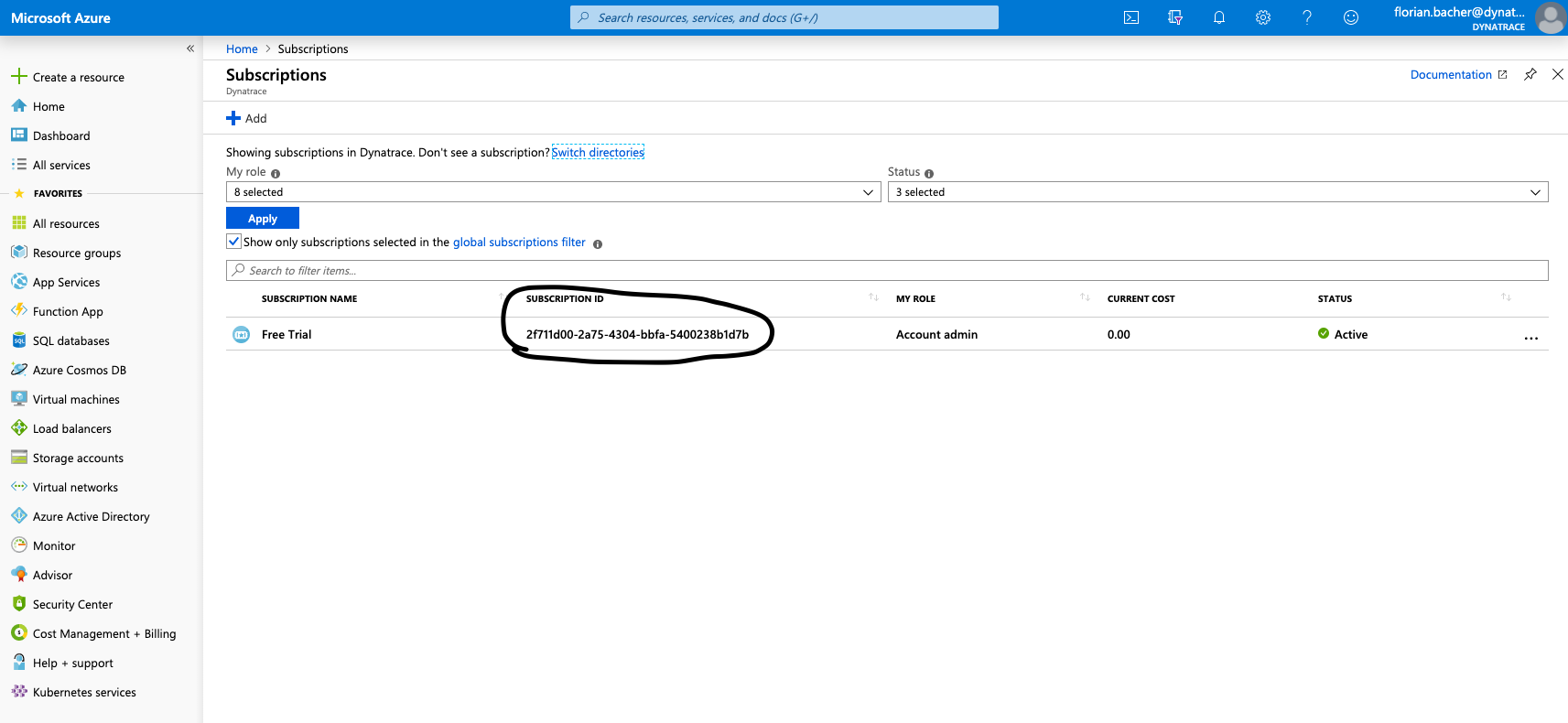Click the Apply button
Screen dimensions: 1568x723
point(263,218)
